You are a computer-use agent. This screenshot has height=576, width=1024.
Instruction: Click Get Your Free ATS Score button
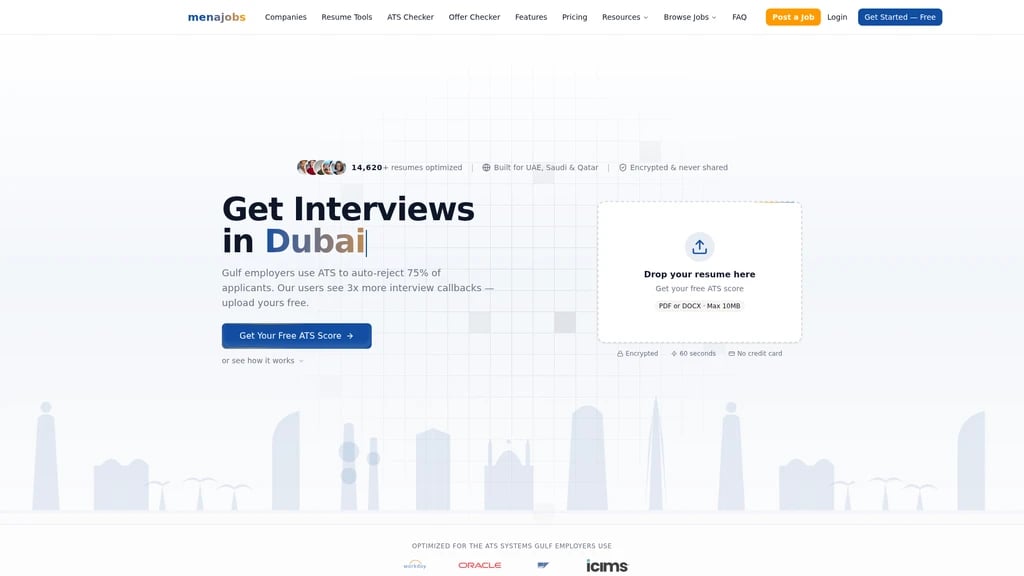296,336
